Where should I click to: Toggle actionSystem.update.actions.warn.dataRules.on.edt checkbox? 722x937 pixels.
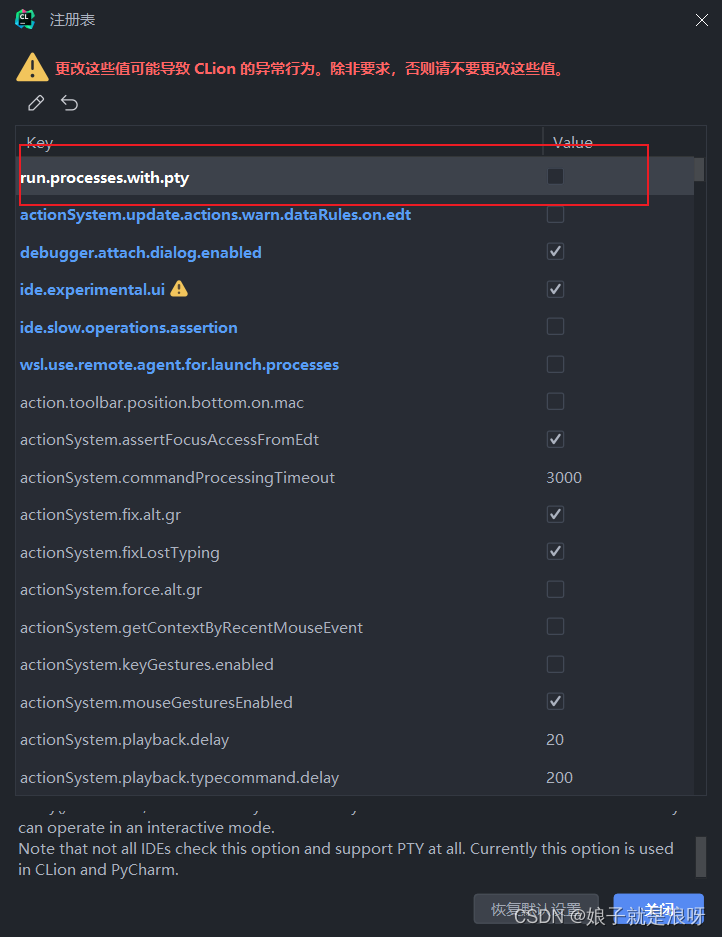[555, 214]
